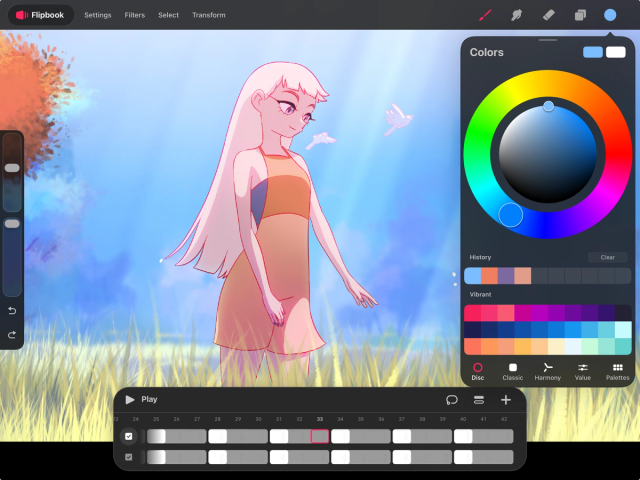Select the smudge tool icon
640x480 pixels.
[x=516, y=15]
